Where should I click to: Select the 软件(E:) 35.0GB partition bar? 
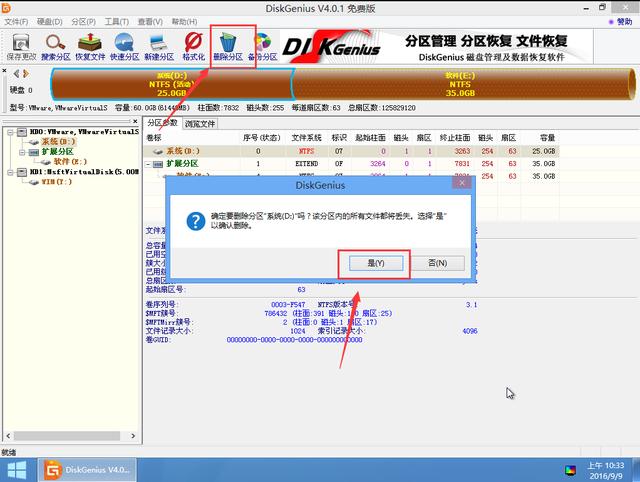[x=463, y=84]
